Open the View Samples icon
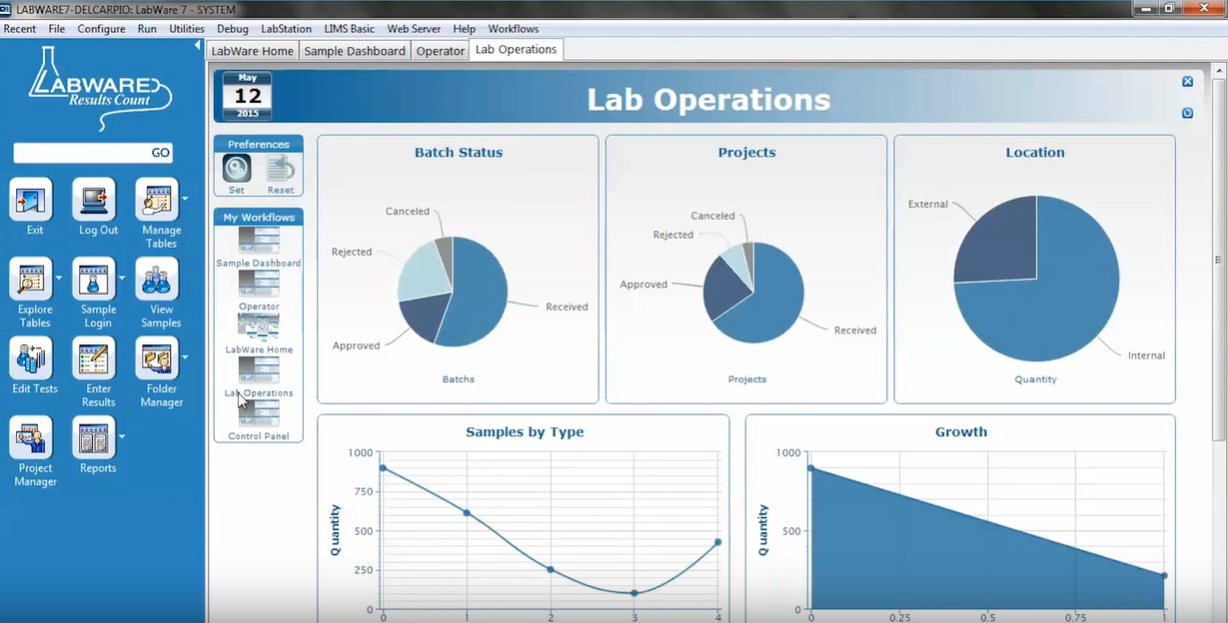The width and height of the screenshot is (1228, 623). click(x=157, y=279)
